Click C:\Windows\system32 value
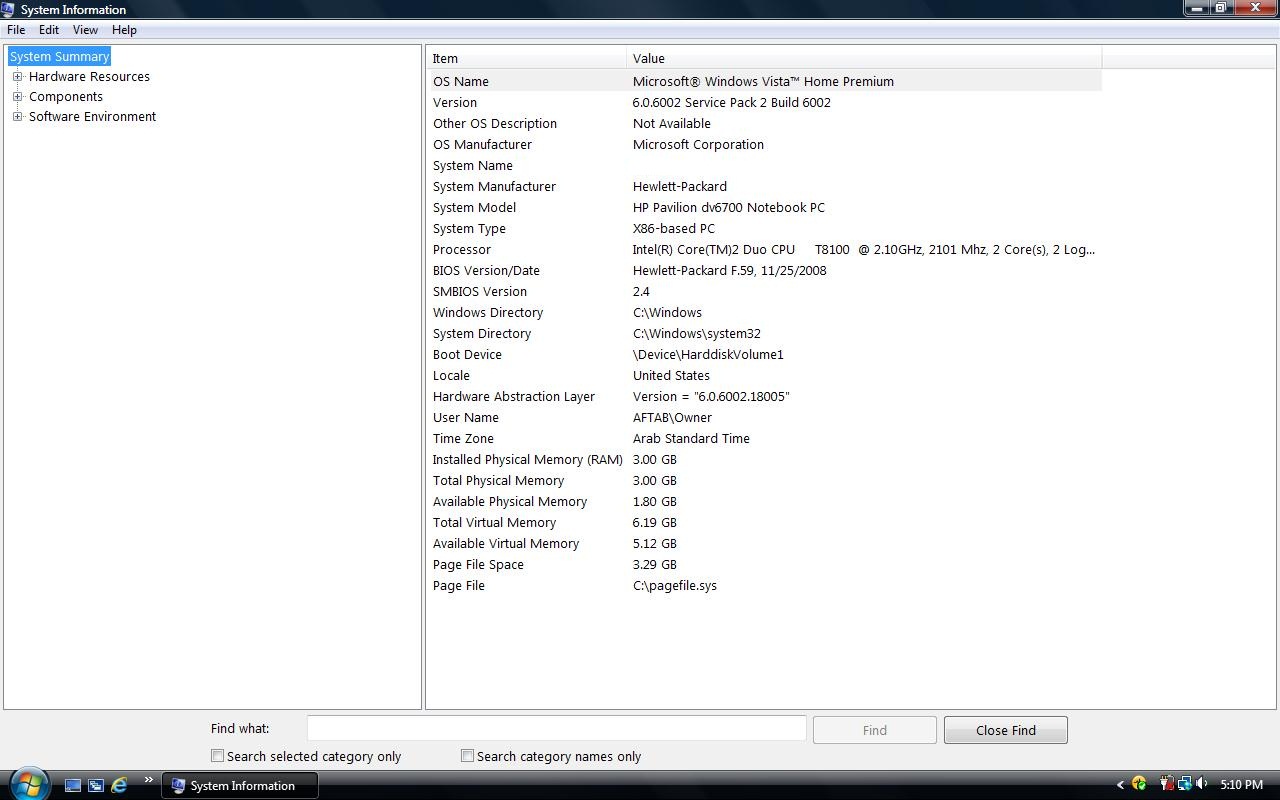1280x800 pixels. pos(697,333)
